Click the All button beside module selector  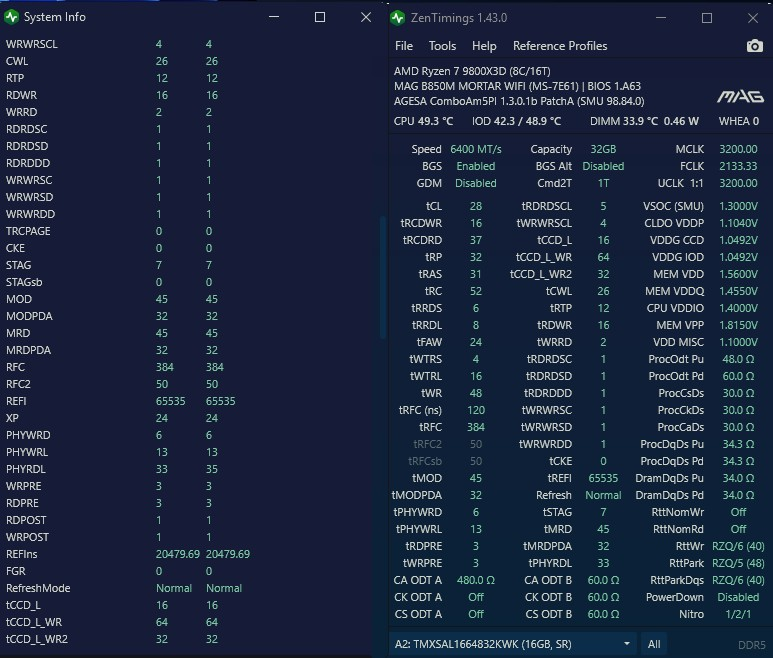[x=654, y=644]
